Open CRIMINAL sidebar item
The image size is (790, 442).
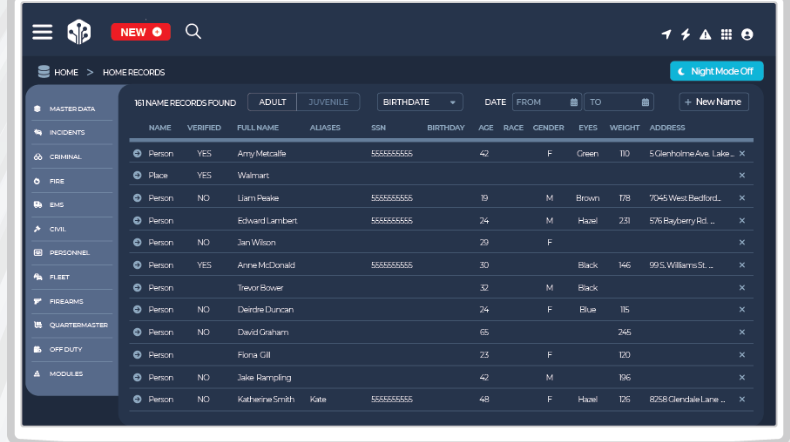click(x=72, y=157)
